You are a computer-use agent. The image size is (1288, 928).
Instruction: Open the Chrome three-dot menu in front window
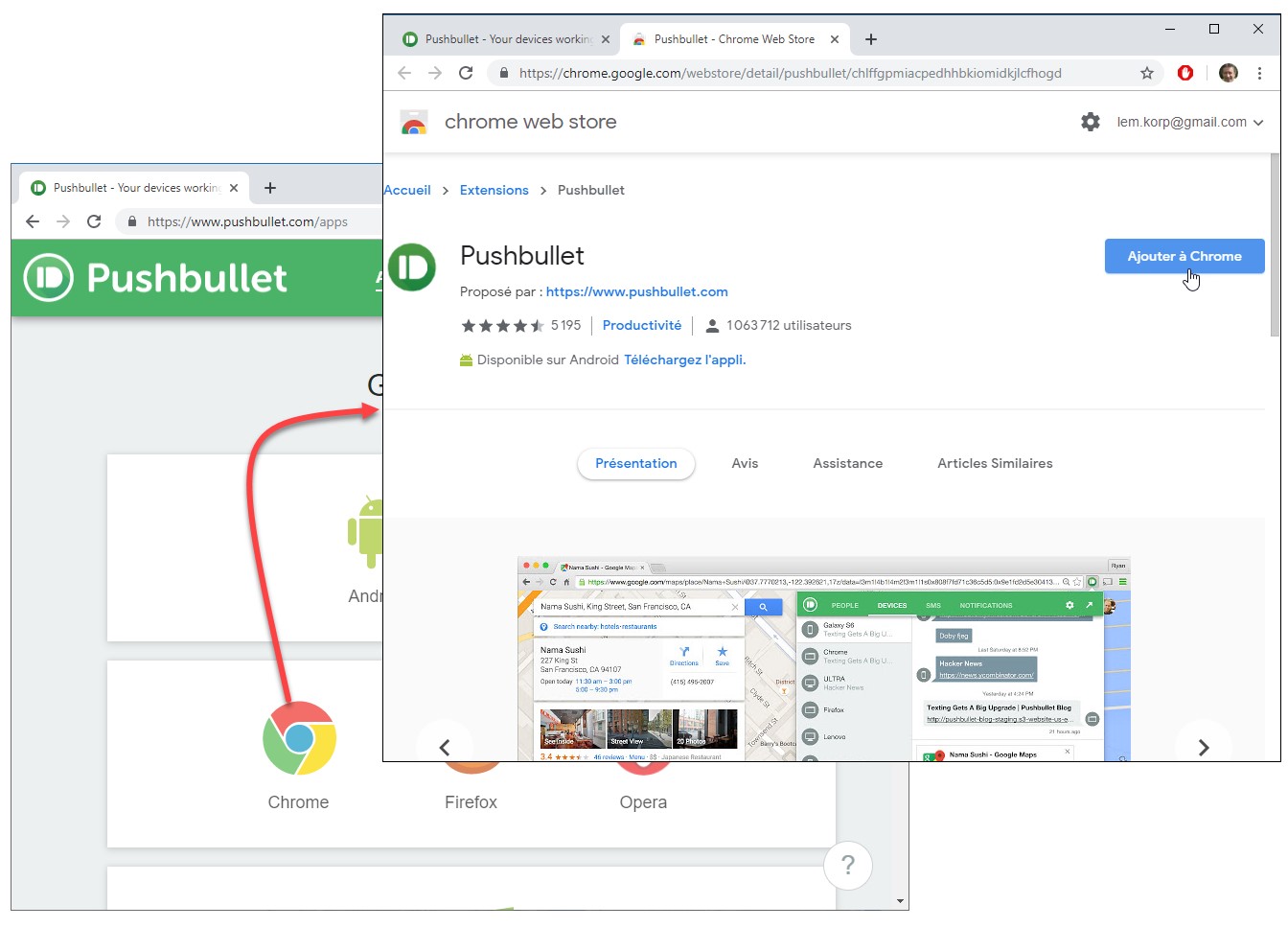tap(1259, 73)
